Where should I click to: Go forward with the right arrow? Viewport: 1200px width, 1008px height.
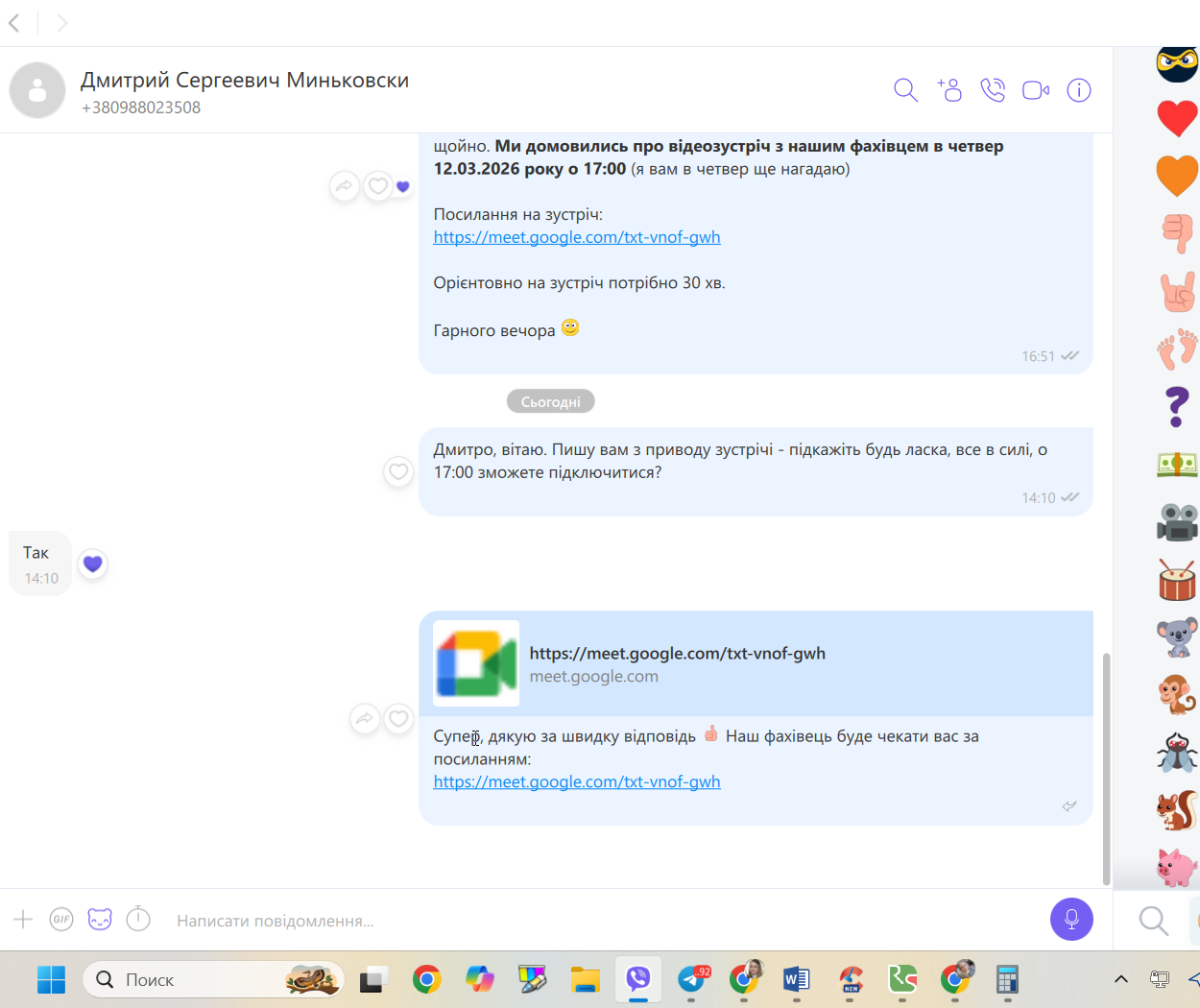[61, 22]
